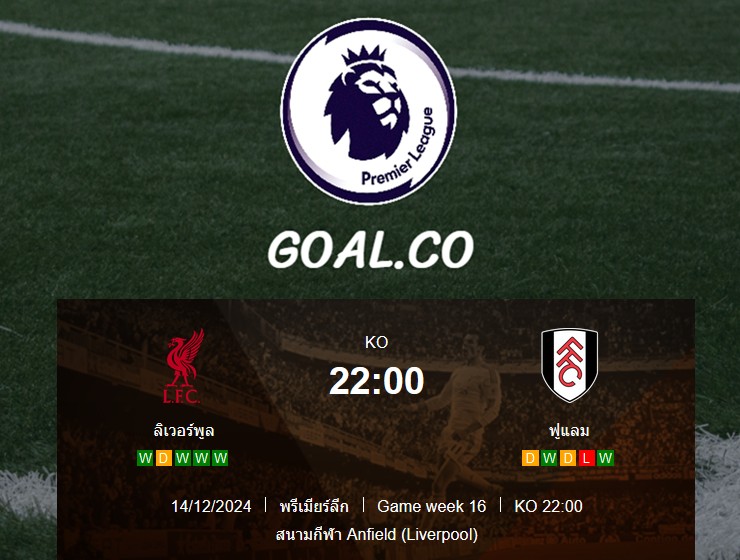The image size is (740, 560).
Task: Click the Premier League lion logo
Action: tap(369, 111)
